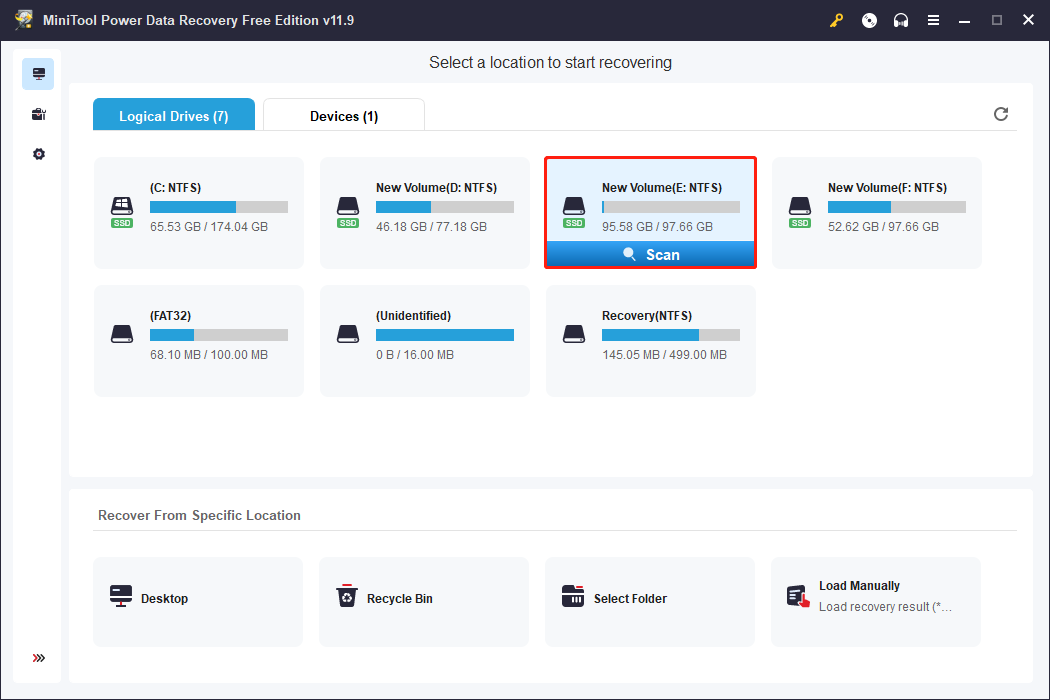
Task: Select the (C: NTFS) drive label
Action: pyautogui.click(x=175, y=188)
